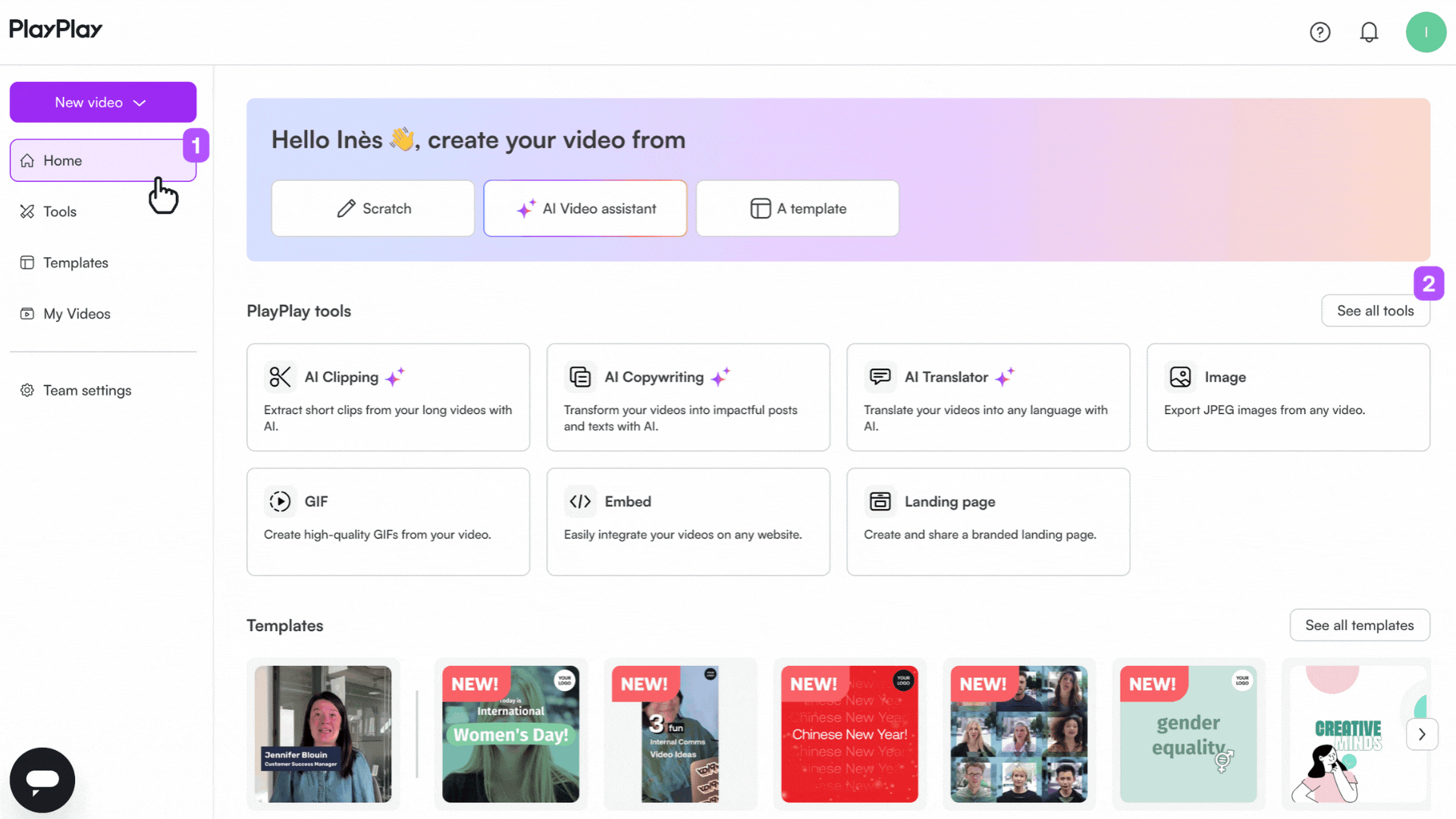
Task: Start the AI Video assistant
Action: pos(585,209)
